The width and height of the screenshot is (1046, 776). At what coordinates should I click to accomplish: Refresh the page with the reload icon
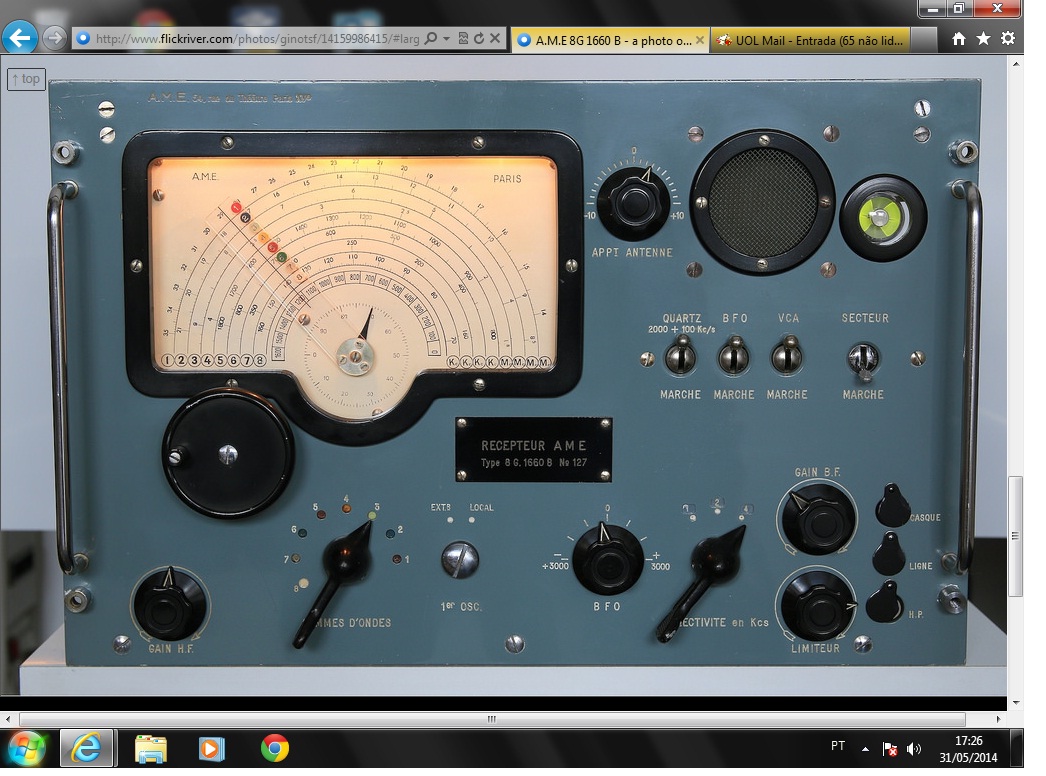(x=478, y=38)
